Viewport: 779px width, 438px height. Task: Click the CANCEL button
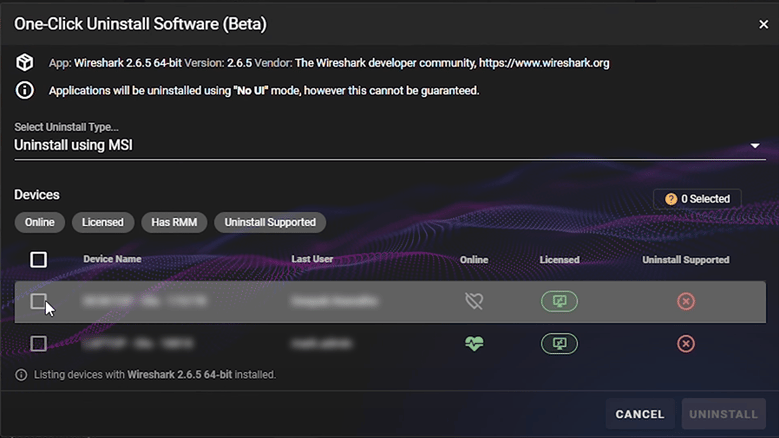[x=640, y=414]
